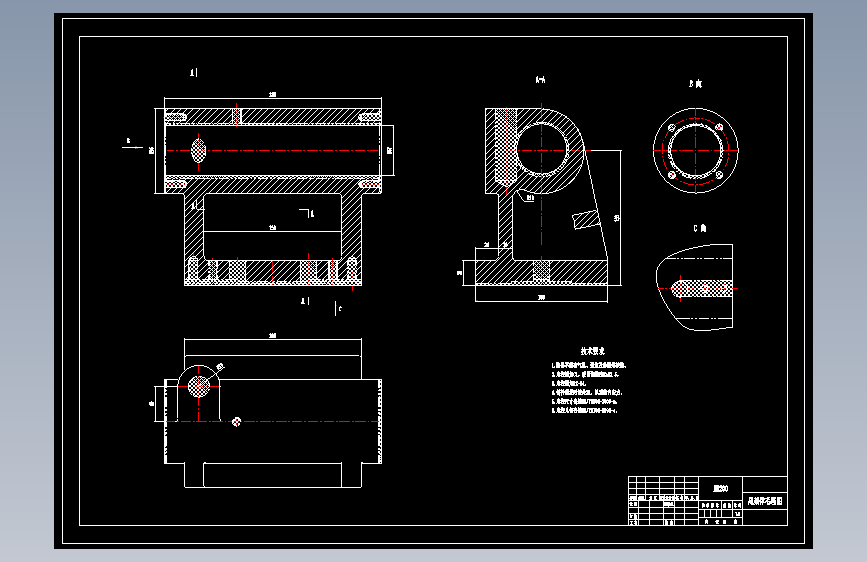Pick the cutting plane marker below front section view
This screenshot has height=562, width=867.
[305, 301]
